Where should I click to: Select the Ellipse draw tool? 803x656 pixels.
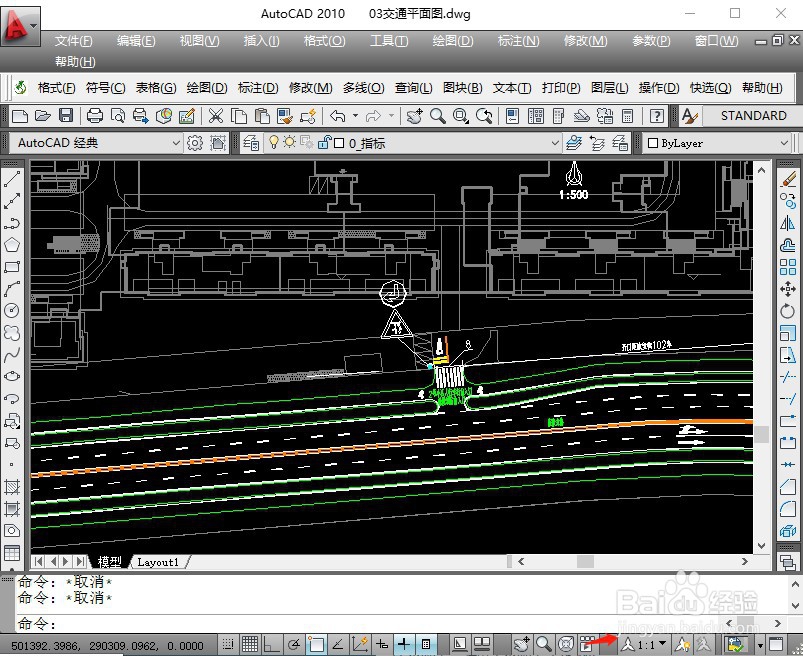[12, 376]
